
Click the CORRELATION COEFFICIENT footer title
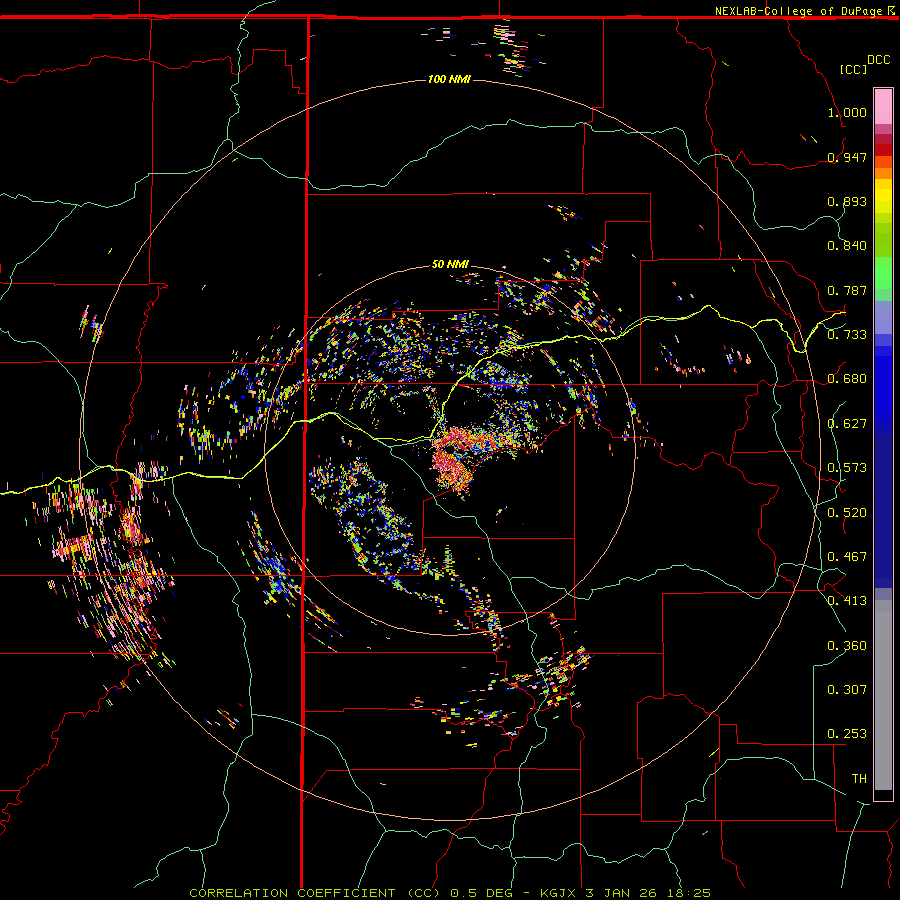[x=315, y=893]
